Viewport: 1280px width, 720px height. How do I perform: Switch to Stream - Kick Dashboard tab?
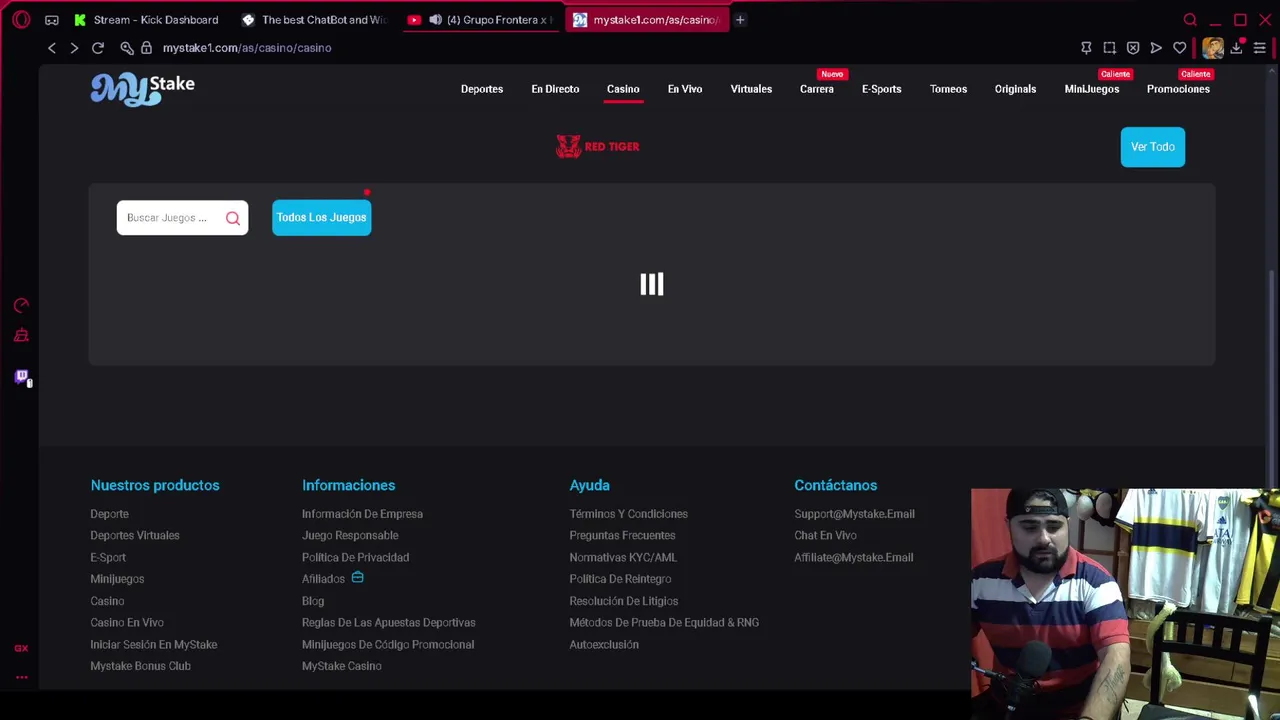click(x=146, y=20)
